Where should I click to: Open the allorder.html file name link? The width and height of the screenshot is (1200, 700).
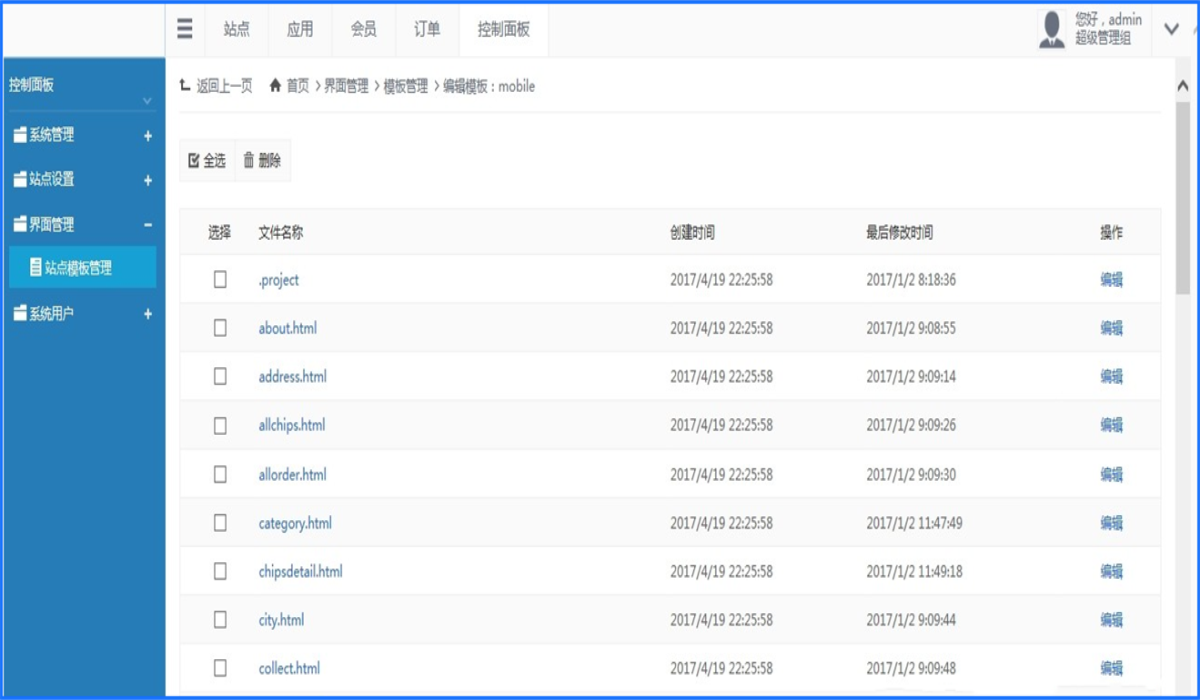tap(293, 474)
